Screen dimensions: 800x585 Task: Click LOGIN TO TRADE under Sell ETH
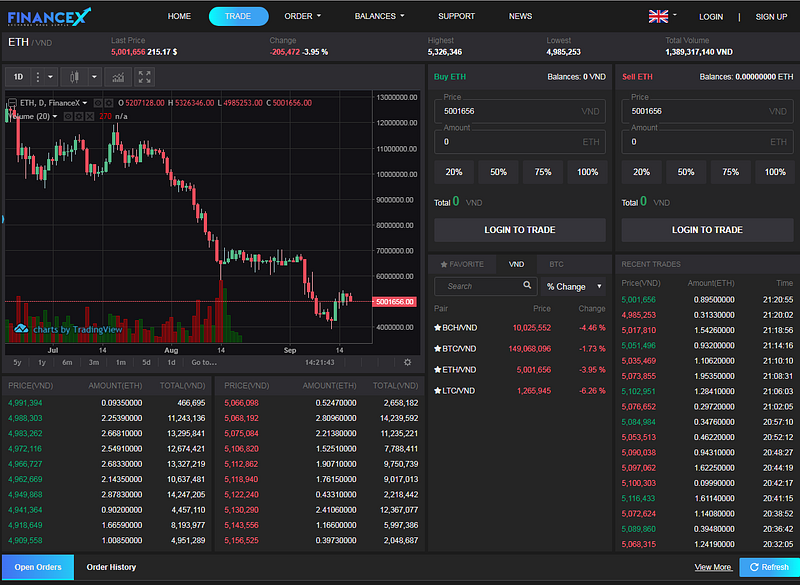(x=707, y=230)
